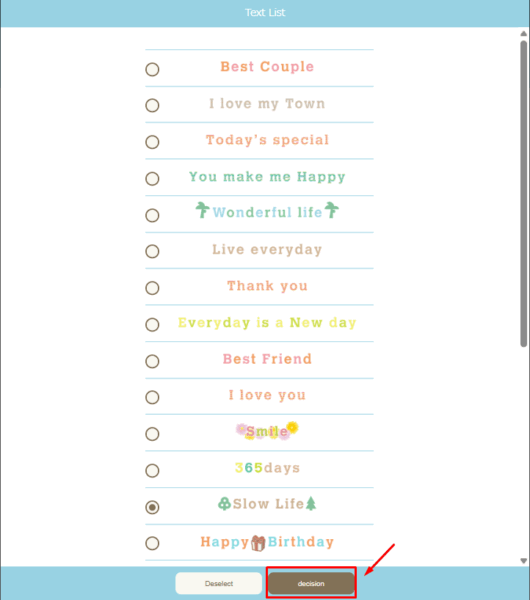Choose the Today's special radio button

pyautogui.click(x=152, y=142)
